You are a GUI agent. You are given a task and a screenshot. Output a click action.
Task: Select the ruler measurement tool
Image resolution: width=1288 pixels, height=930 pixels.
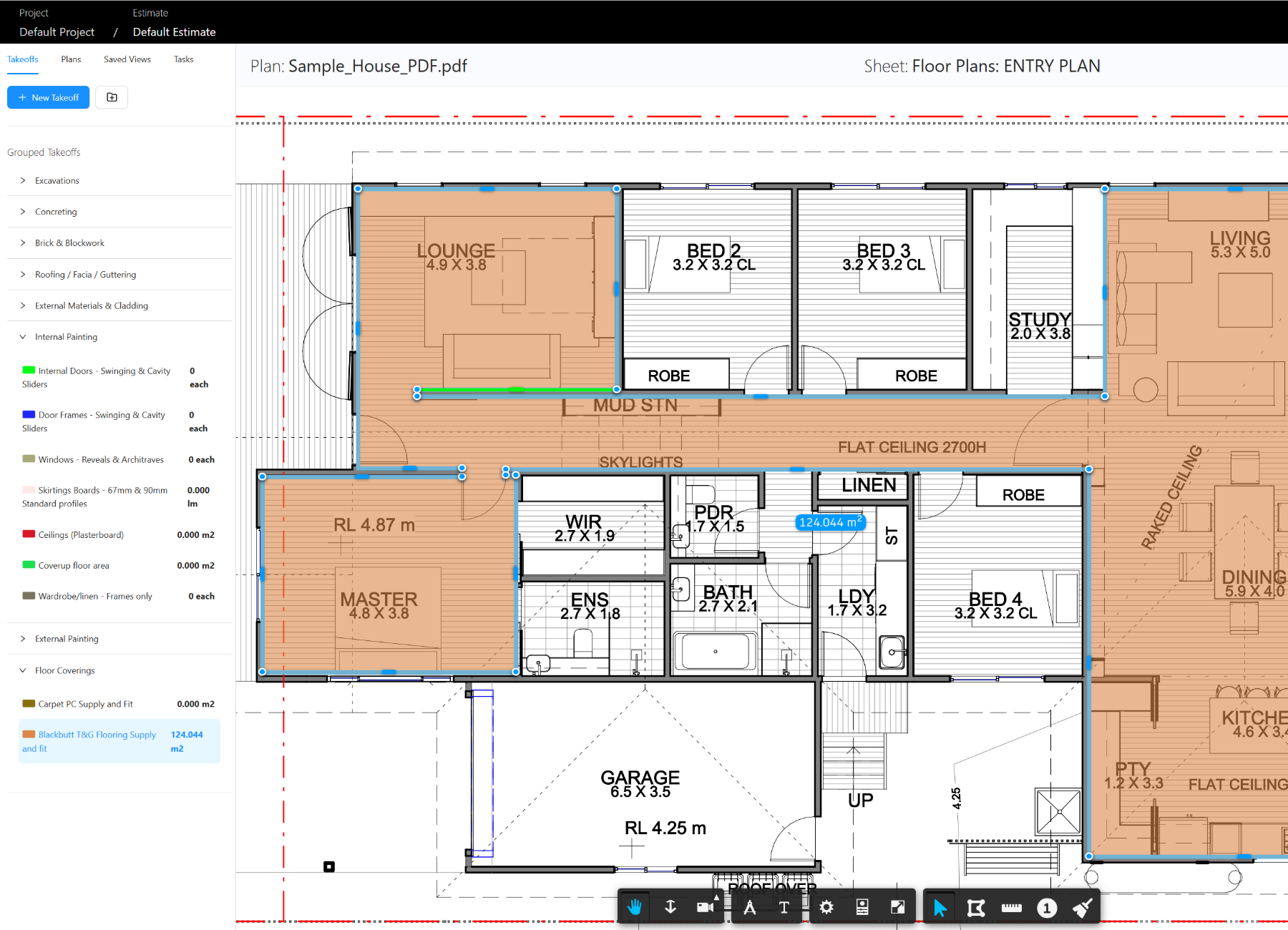pyautogui.click(x=1012, y=906)
